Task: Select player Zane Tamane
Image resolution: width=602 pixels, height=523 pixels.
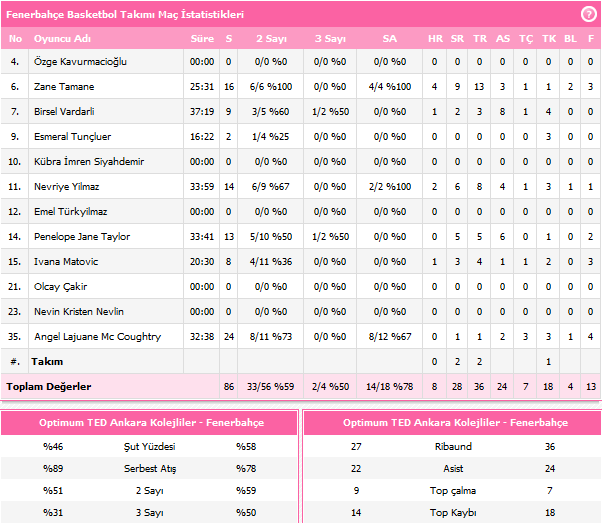Action: point(64,86)
